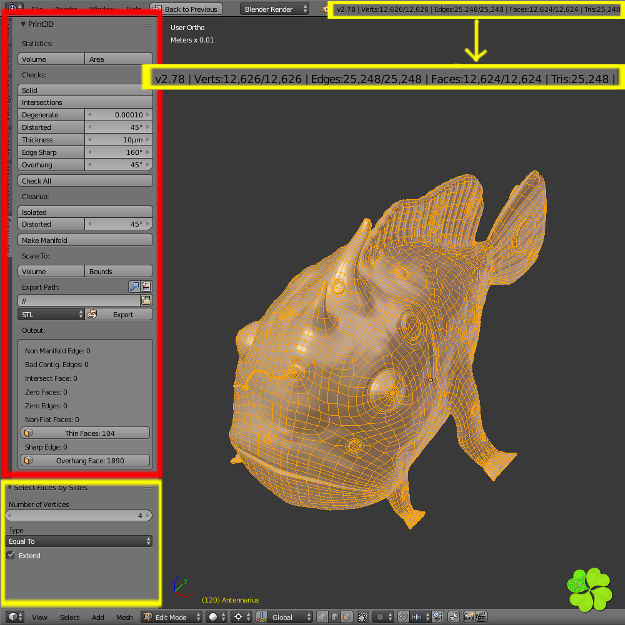625x625 pixels.
Task: Open Global transform orientation dropdown
Action: pyautogui.click(x=290, y=617)
